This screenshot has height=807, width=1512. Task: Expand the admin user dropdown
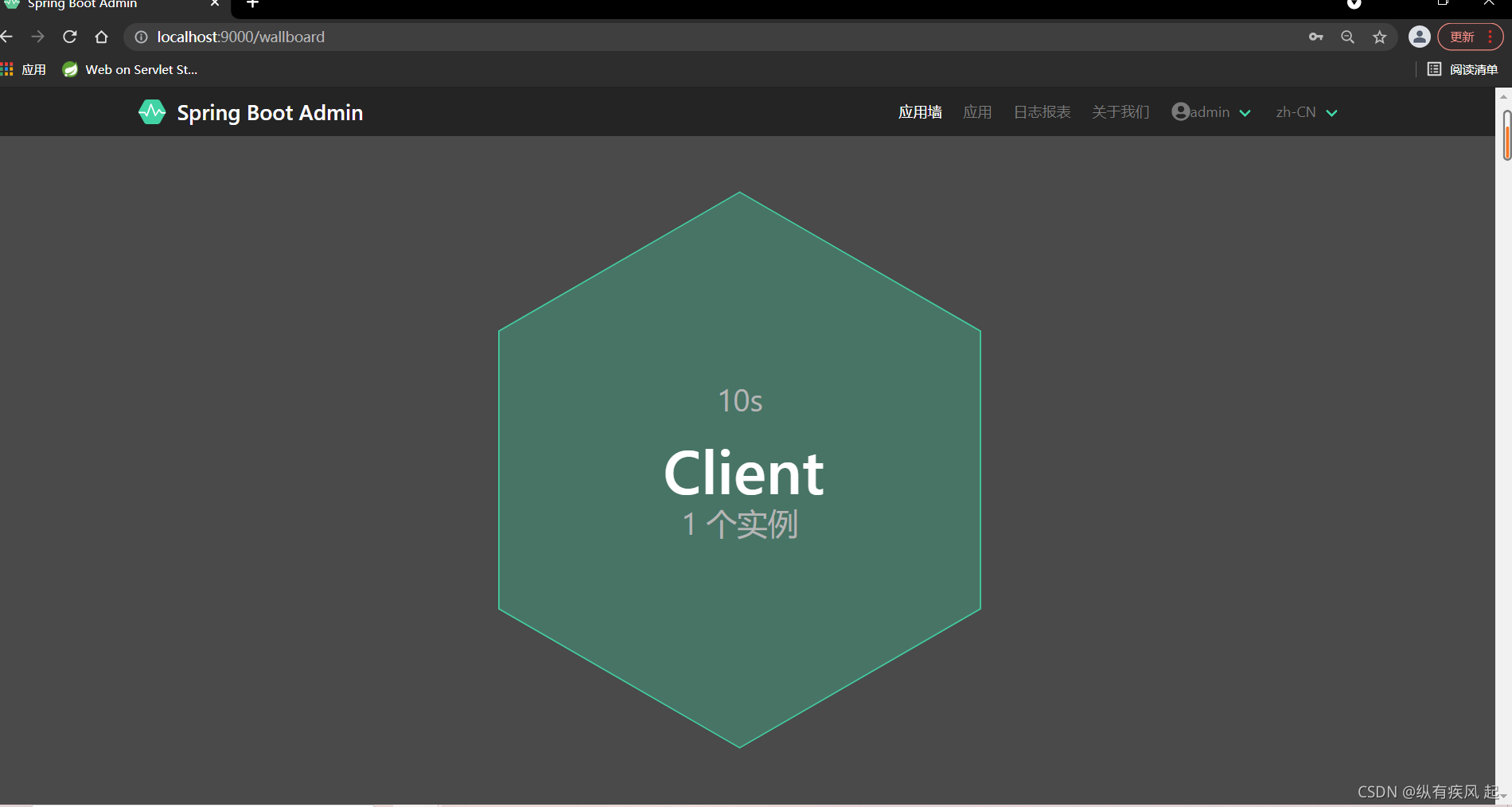[x=1211, y=112]
